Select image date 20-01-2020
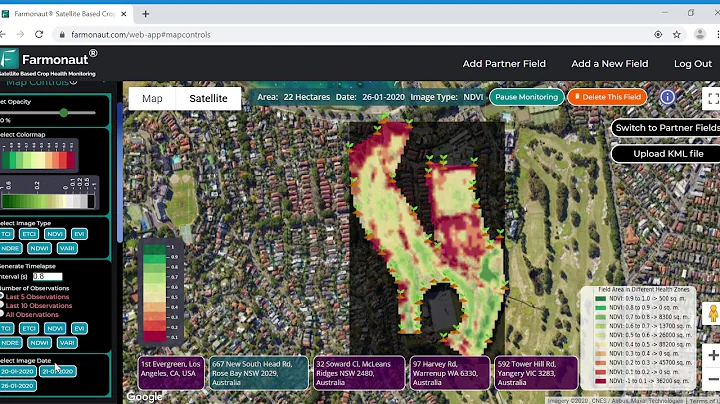The image size is (720, 404). click(17, 371)
